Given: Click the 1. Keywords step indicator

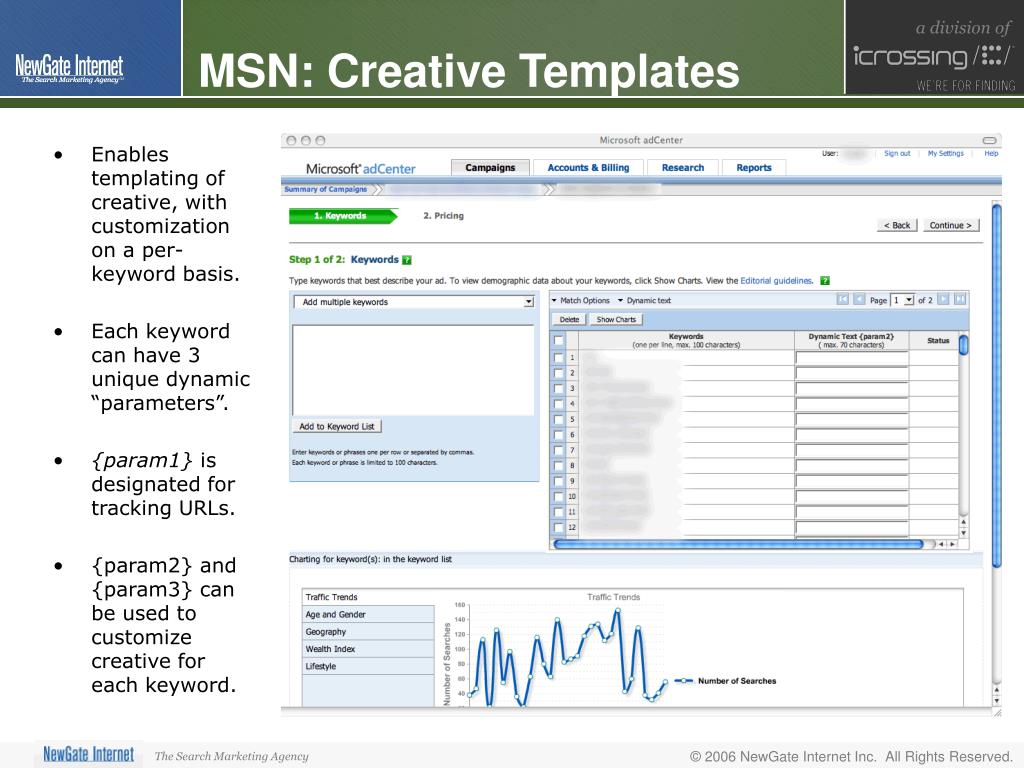Looking at the screenshot, I should click(344, 216).
